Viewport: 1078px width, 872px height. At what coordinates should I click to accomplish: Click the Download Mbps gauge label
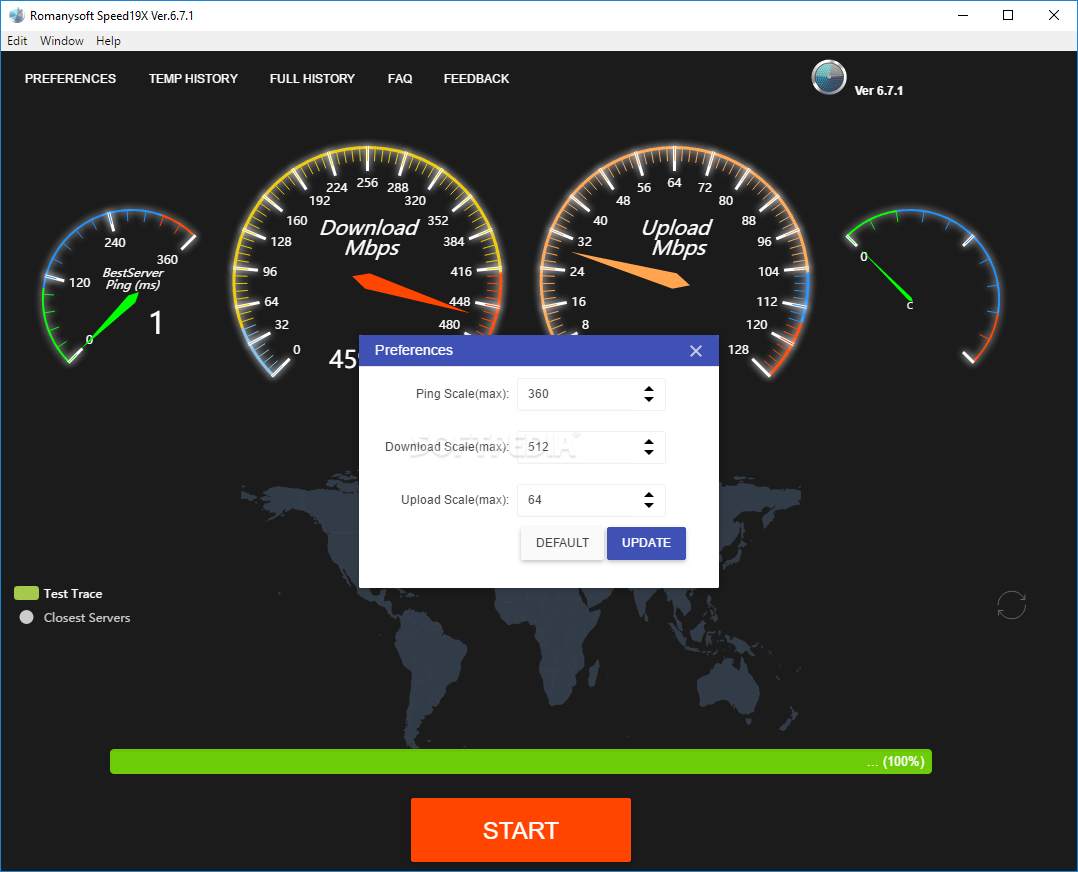click(x=370, y=237)
